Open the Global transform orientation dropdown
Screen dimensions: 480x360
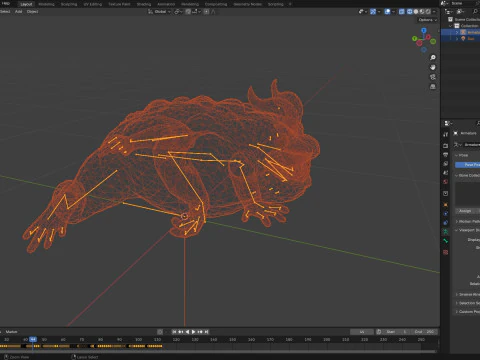(x=159, y=12)
